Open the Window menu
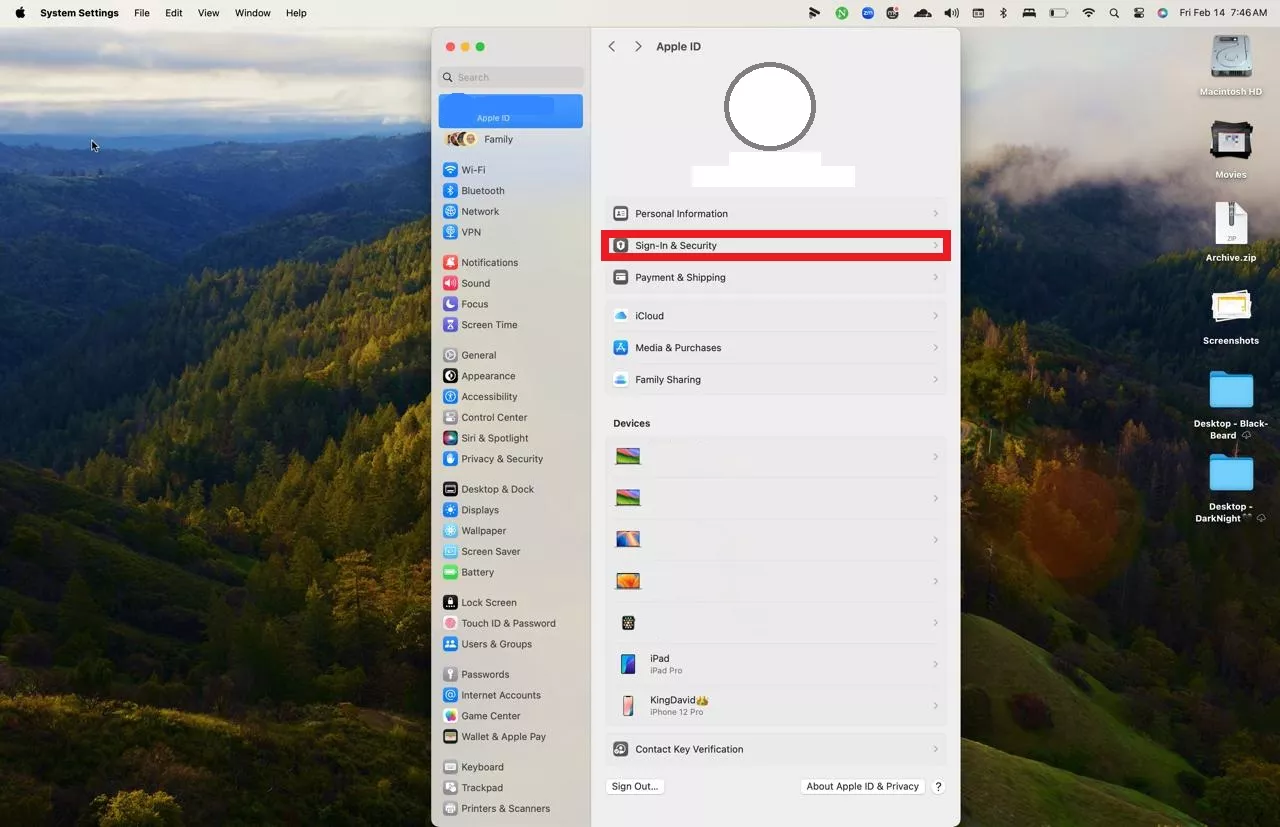The height and width of the screenshot is (827, 1280). click(x=252, y=13)
